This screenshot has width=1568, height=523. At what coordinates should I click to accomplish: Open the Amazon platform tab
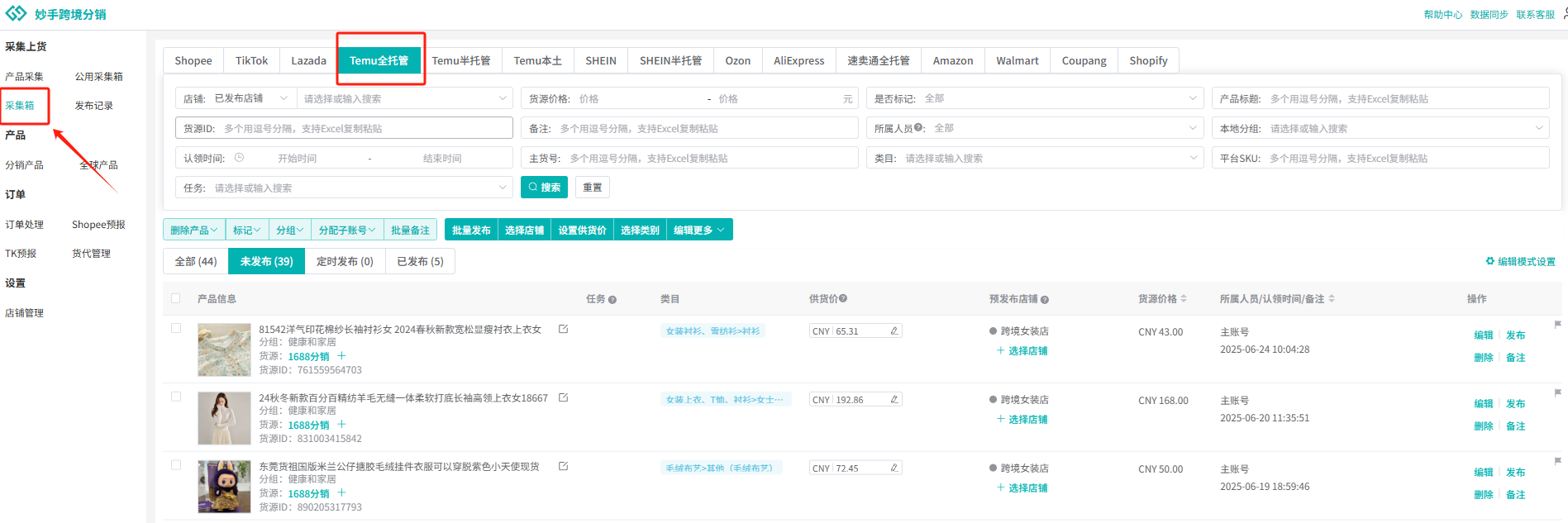click(953, 60)
